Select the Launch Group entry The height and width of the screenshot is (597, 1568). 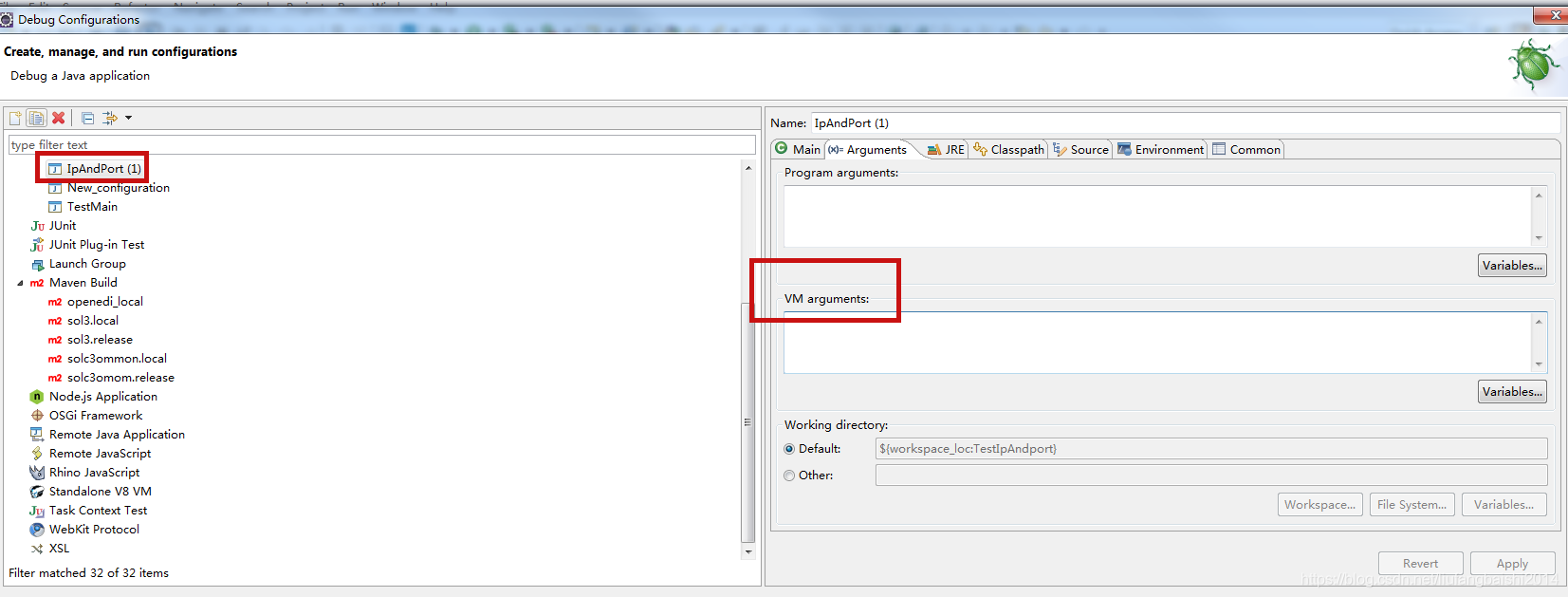pos(87,264)
